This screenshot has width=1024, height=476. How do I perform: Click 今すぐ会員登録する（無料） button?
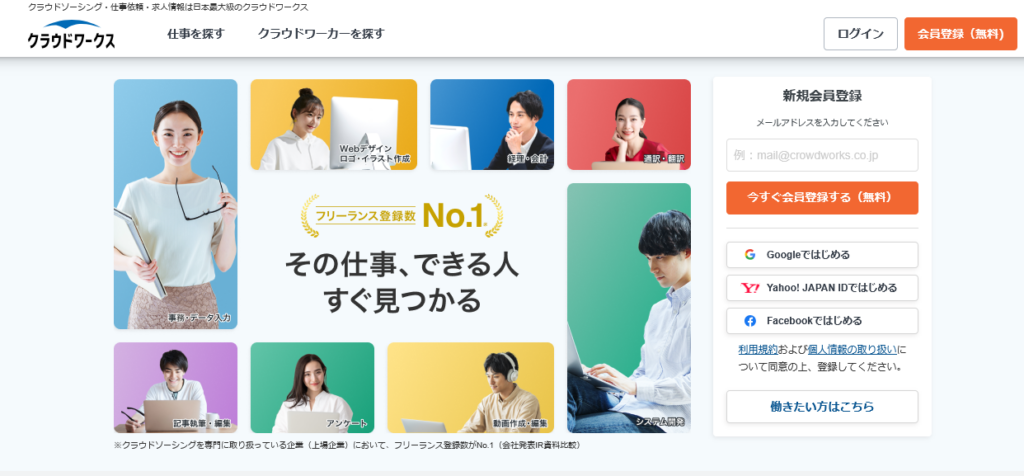click(822, 198)
